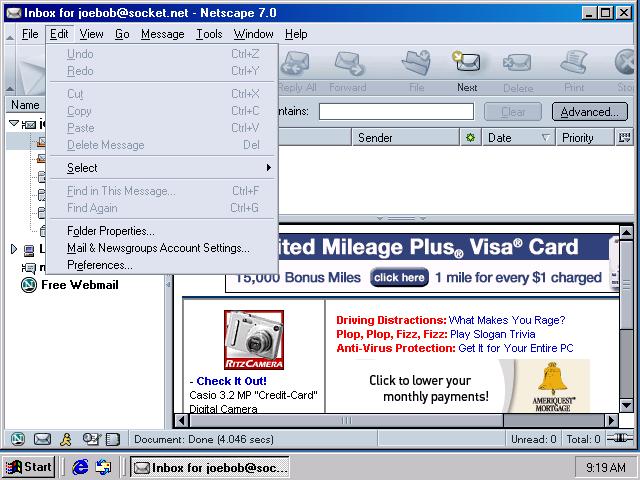
Task: Collapse the menu bar grippy
Action: pos(10,34)
